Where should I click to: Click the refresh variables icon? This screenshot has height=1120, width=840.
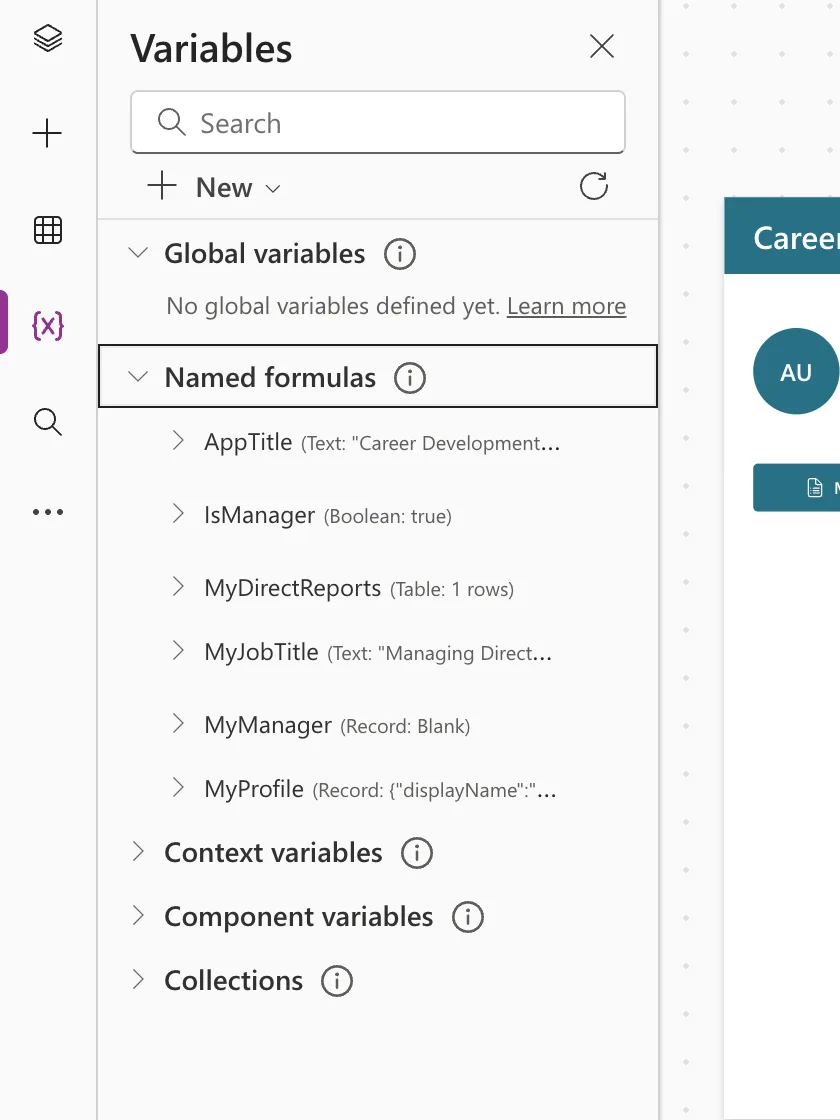(x=594, y=186)
